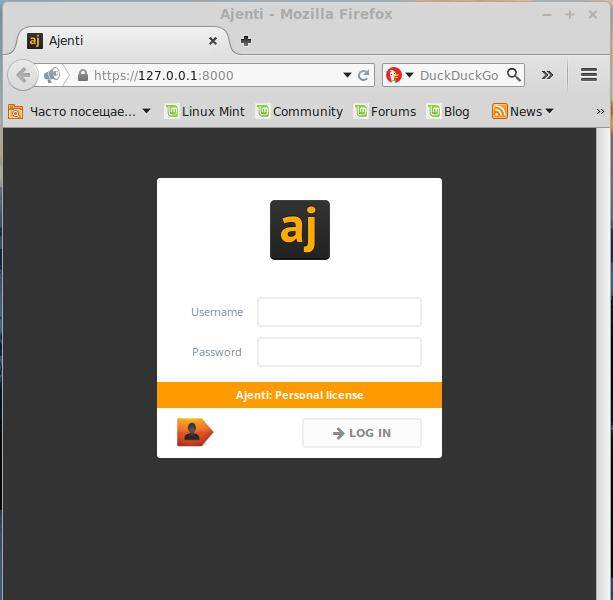Reload the page with the refresh icon
Image resolution: width=613 pixels, height=600 pixels.
tap(364, 75)
